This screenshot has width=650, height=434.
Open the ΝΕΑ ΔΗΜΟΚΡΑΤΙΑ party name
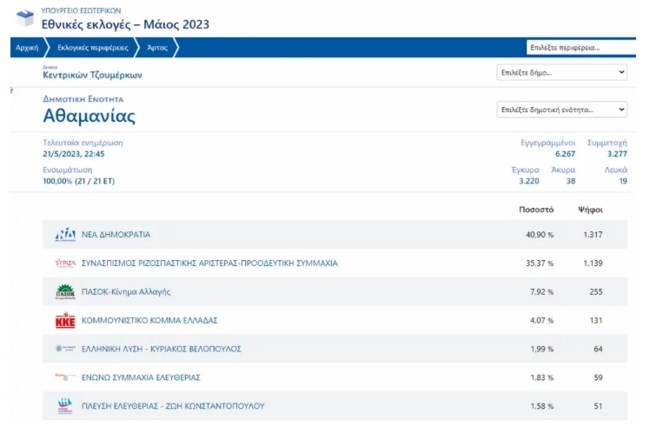click(x=116, y=234)
